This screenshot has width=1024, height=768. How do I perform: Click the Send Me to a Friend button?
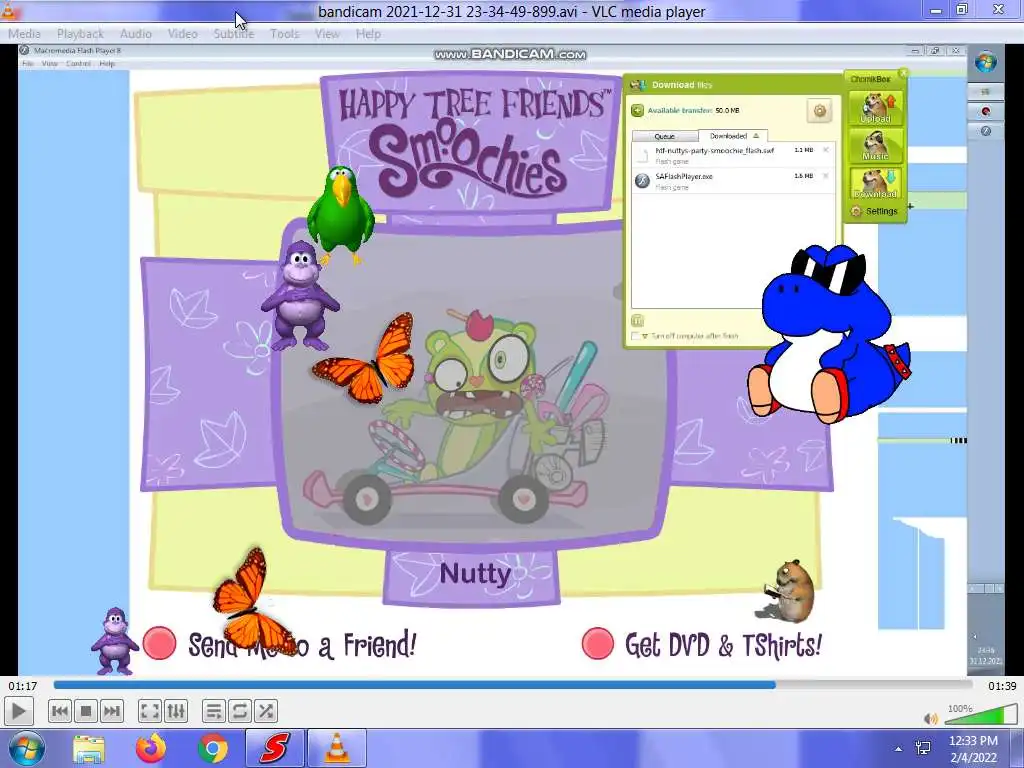[x=280, y=644]
